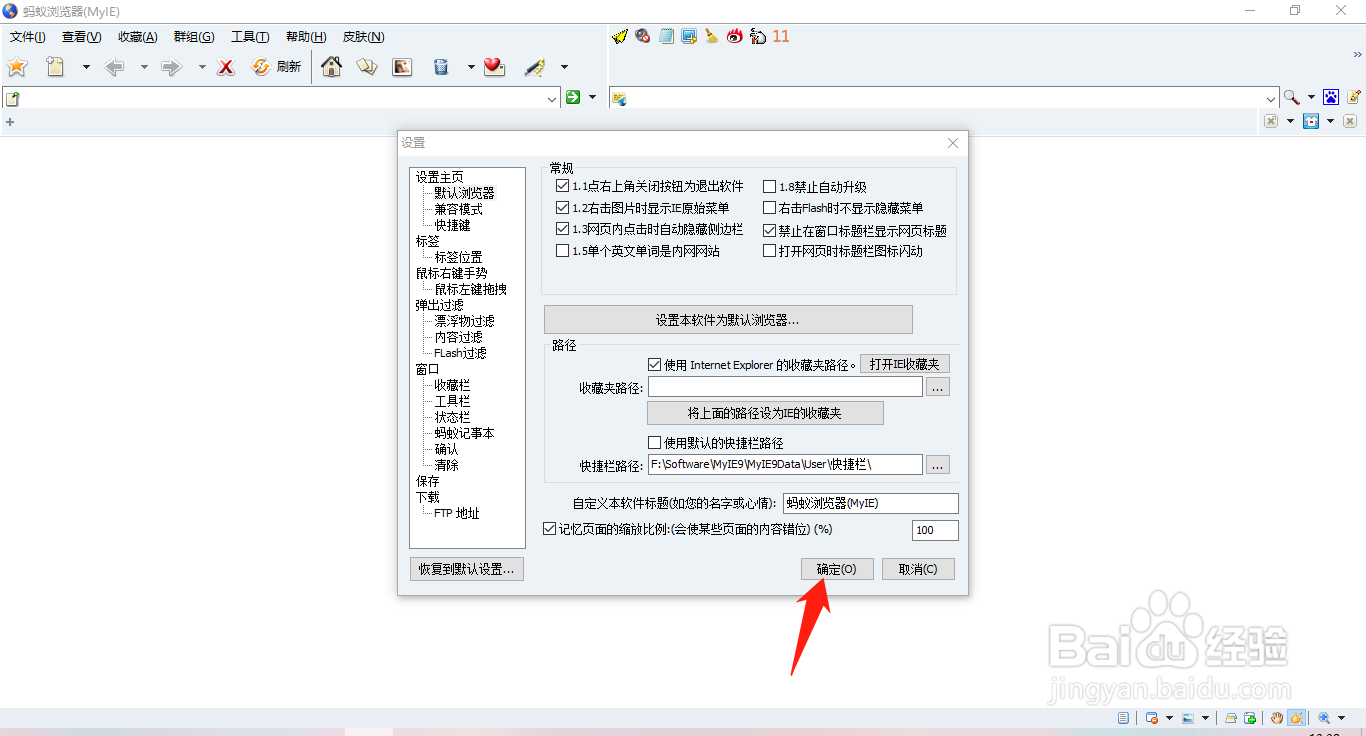1366x736 pixels.
Task: Enable 1.5单个英文单词是内网网站 checkbox
Action: 562,251
